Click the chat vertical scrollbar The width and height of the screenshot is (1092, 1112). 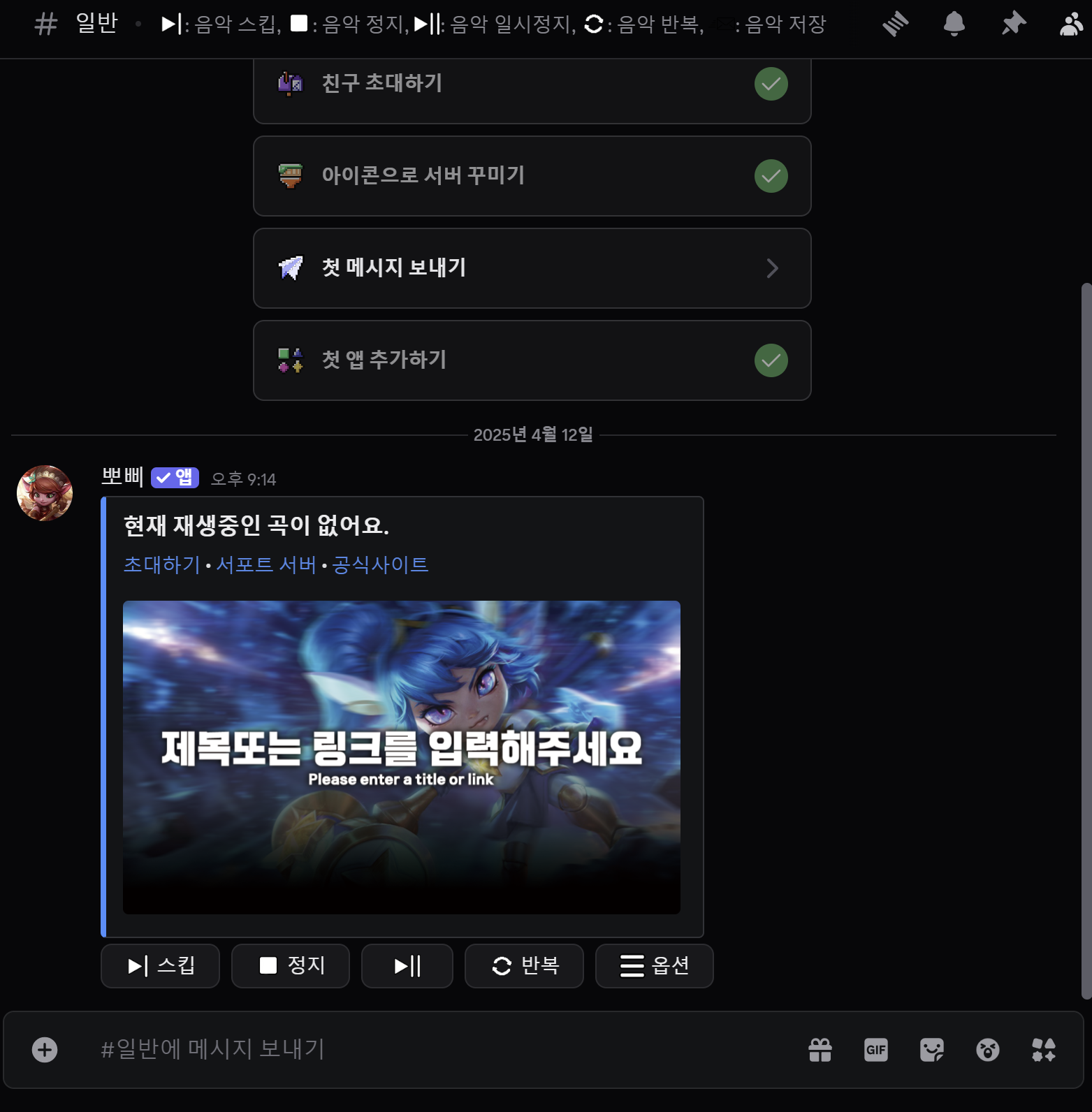[x=1086, y=641]
